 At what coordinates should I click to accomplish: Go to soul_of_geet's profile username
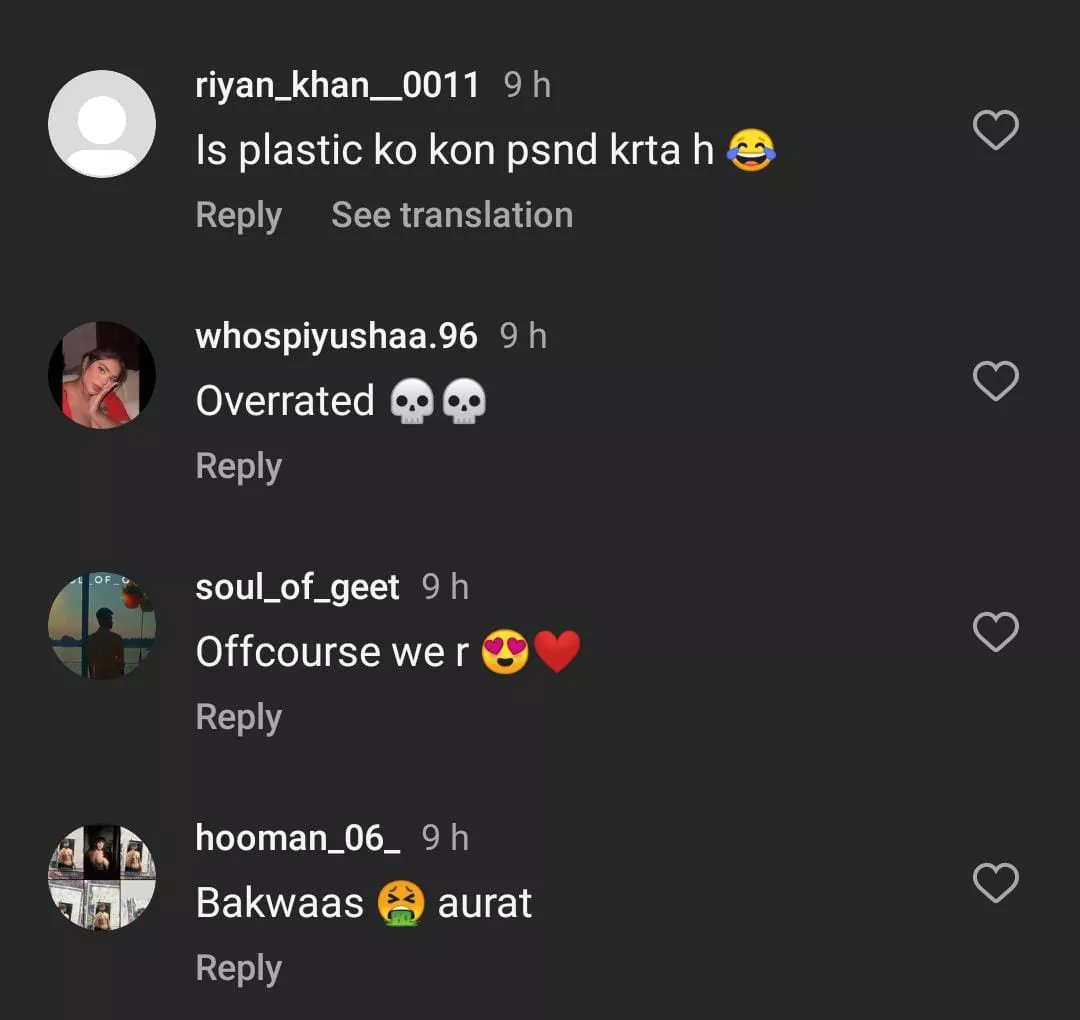pos(297,587)
